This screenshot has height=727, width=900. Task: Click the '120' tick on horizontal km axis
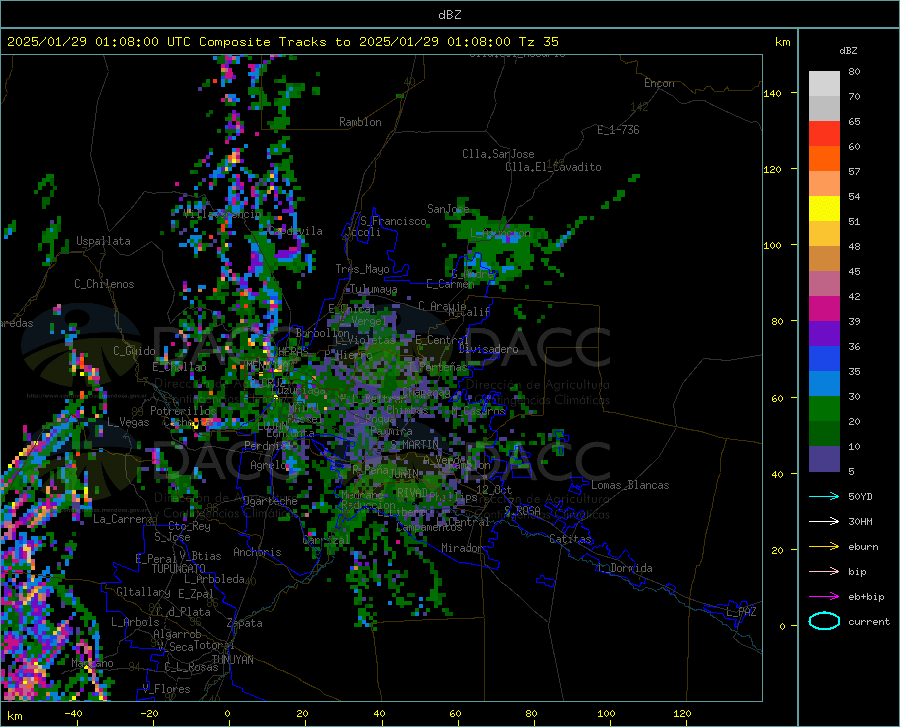click(x=682, y=714)
